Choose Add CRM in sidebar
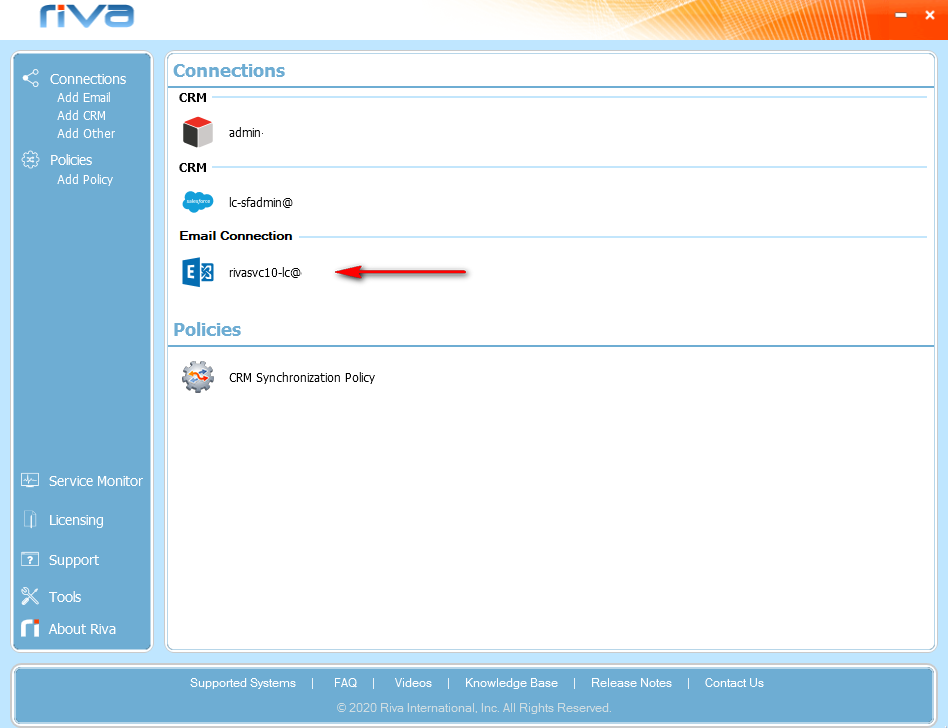 81,115
